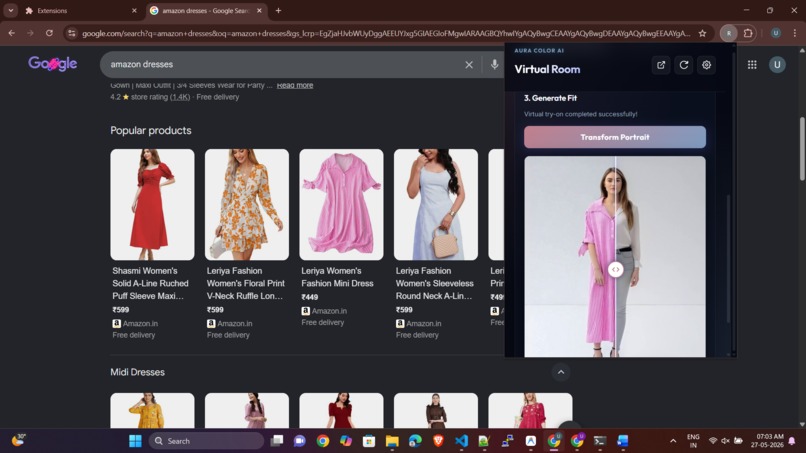
Task: Grab the before/after comparison slider handle
Action: tap(615, 269)
